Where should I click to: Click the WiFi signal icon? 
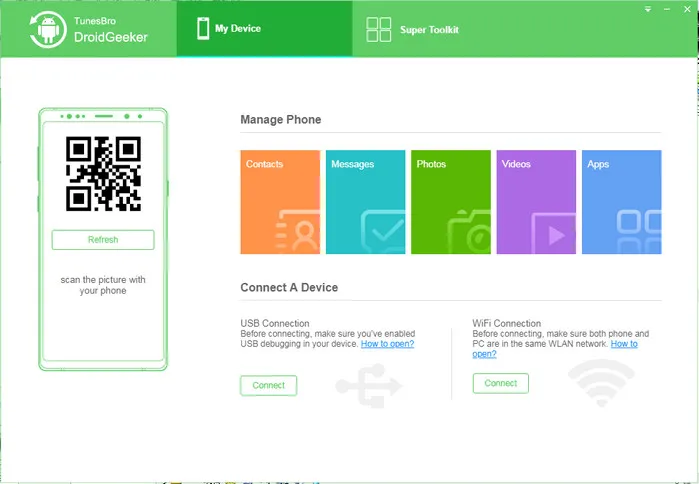tap(601, 382)
